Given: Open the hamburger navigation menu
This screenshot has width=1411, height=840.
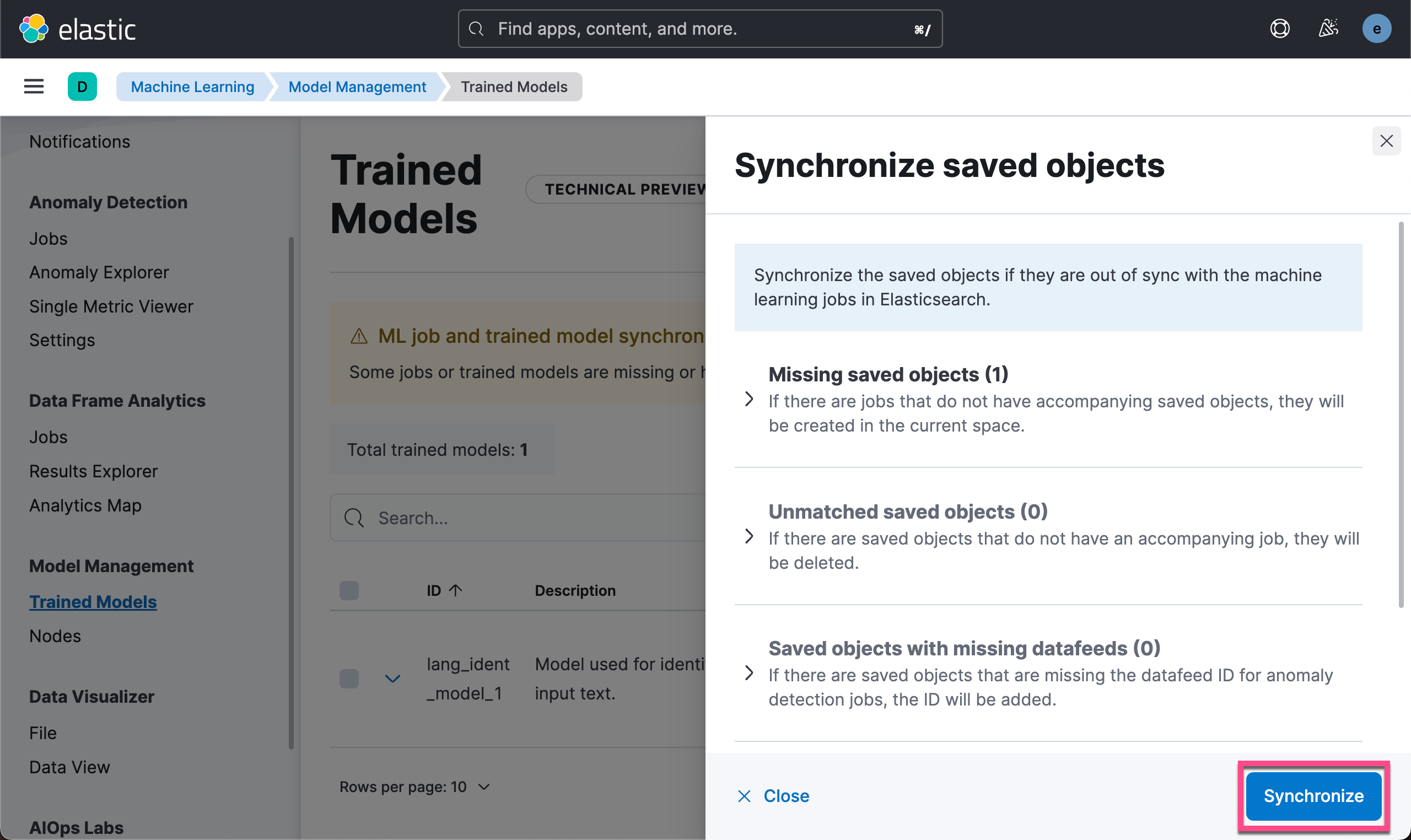Looking at the screenshot, I should pyautogui.click(x=34, y=87).
